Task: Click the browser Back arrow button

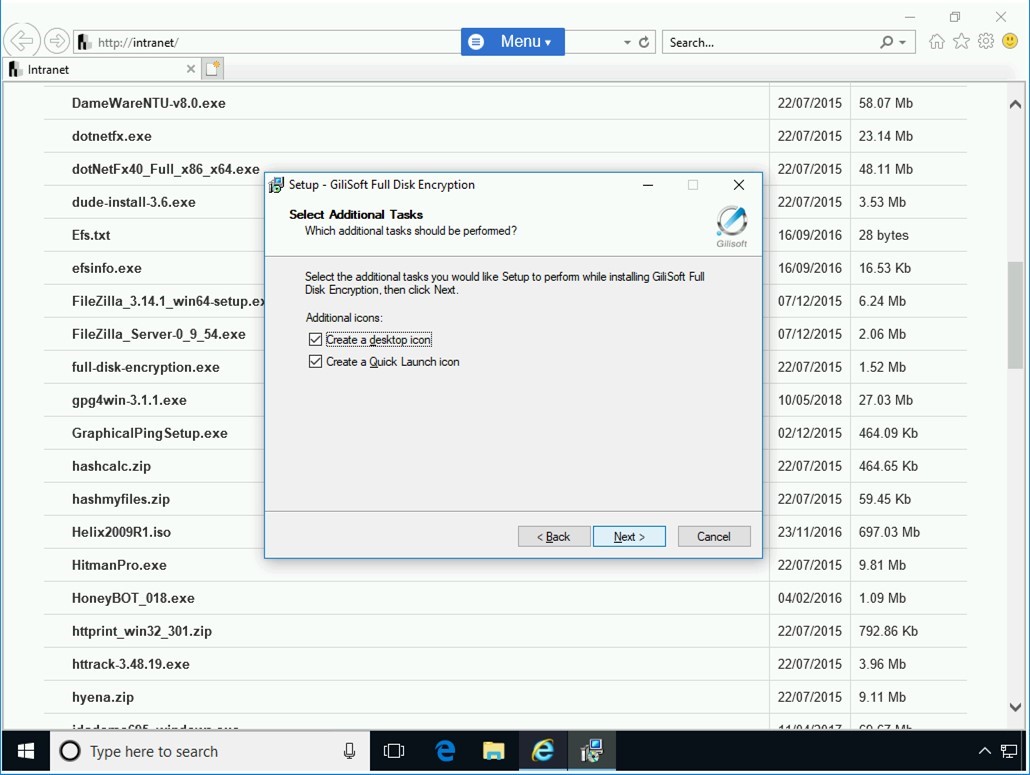Action: 21,41
